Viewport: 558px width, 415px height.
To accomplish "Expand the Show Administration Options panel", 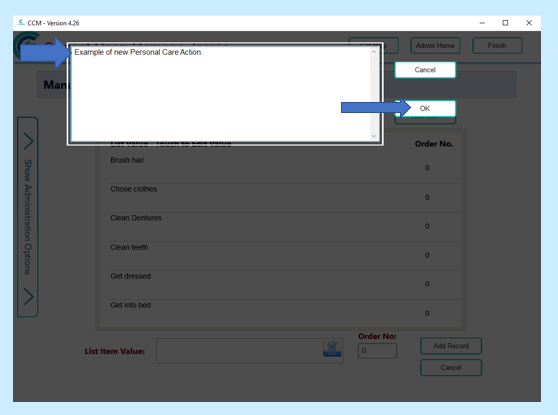I will (x=28, y=217).
